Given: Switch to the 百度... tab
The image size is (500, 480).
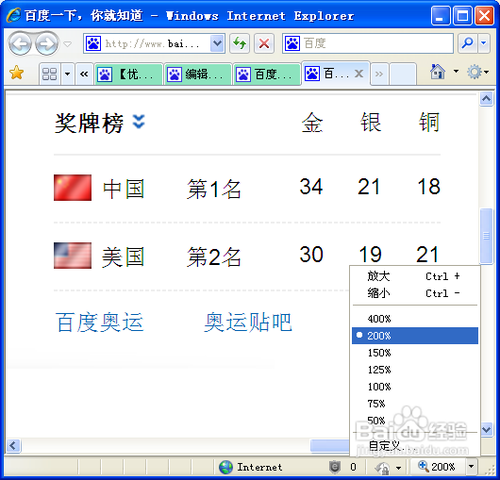Looking at the screenshot, I should point(267,74).
